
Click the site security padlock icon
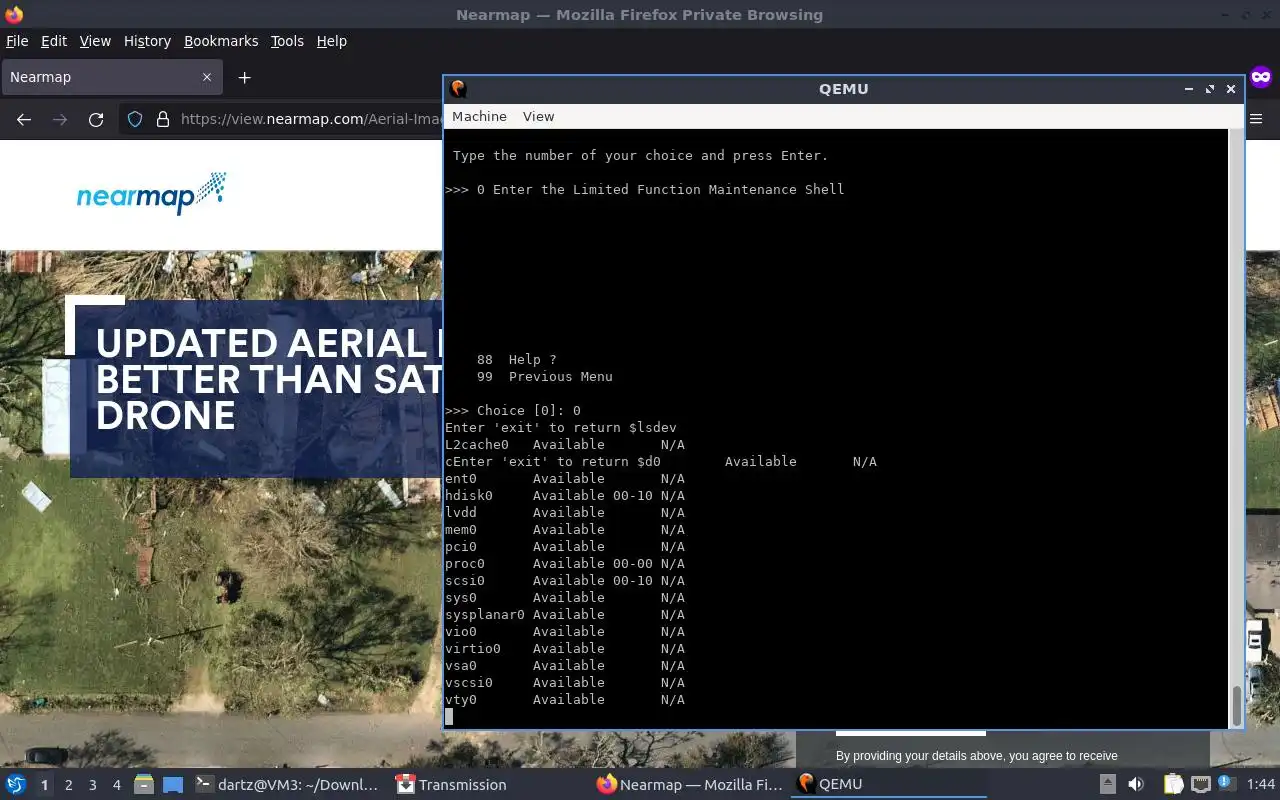[x=163, y=119]
